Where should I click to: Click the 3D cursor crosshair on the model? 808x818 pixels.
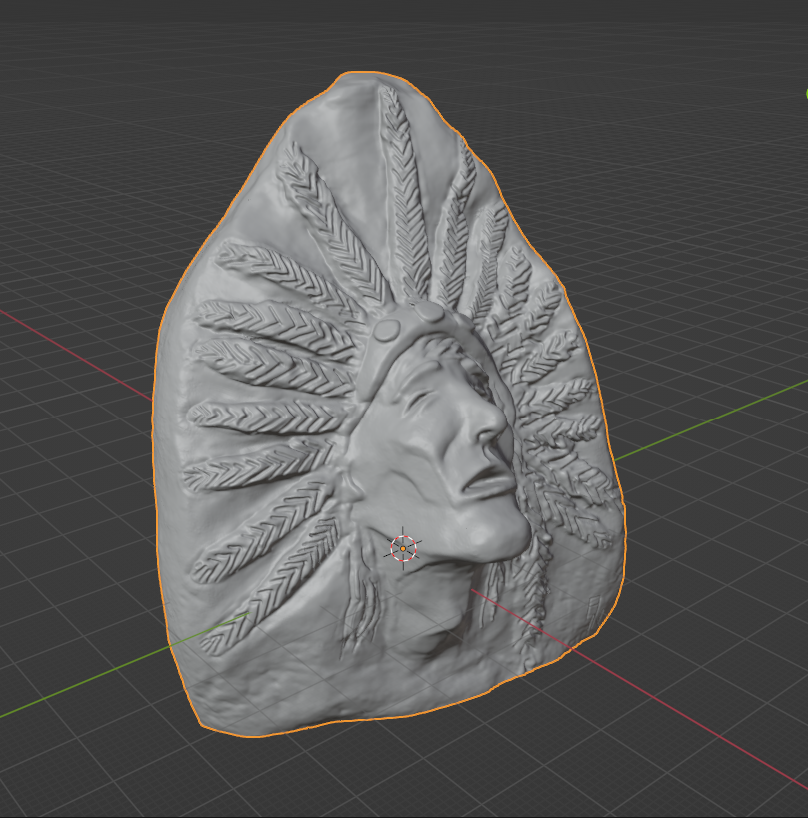[x=403, y=547]
